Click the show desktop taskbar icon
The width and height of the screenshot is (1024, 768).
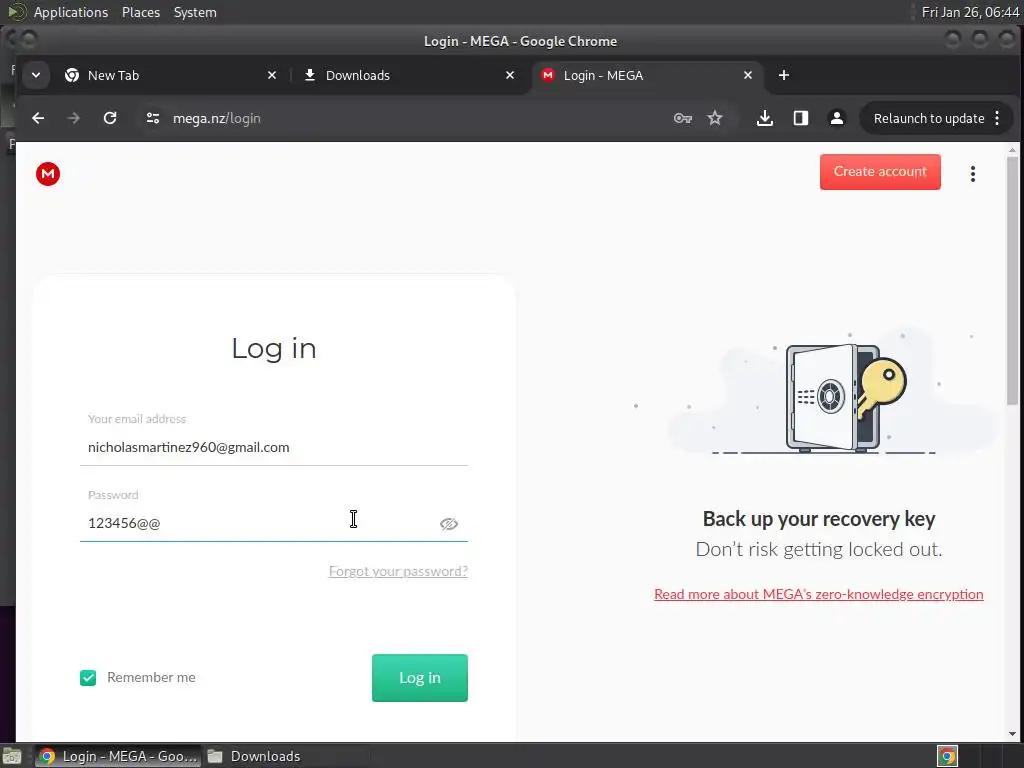tap(12, 756)
